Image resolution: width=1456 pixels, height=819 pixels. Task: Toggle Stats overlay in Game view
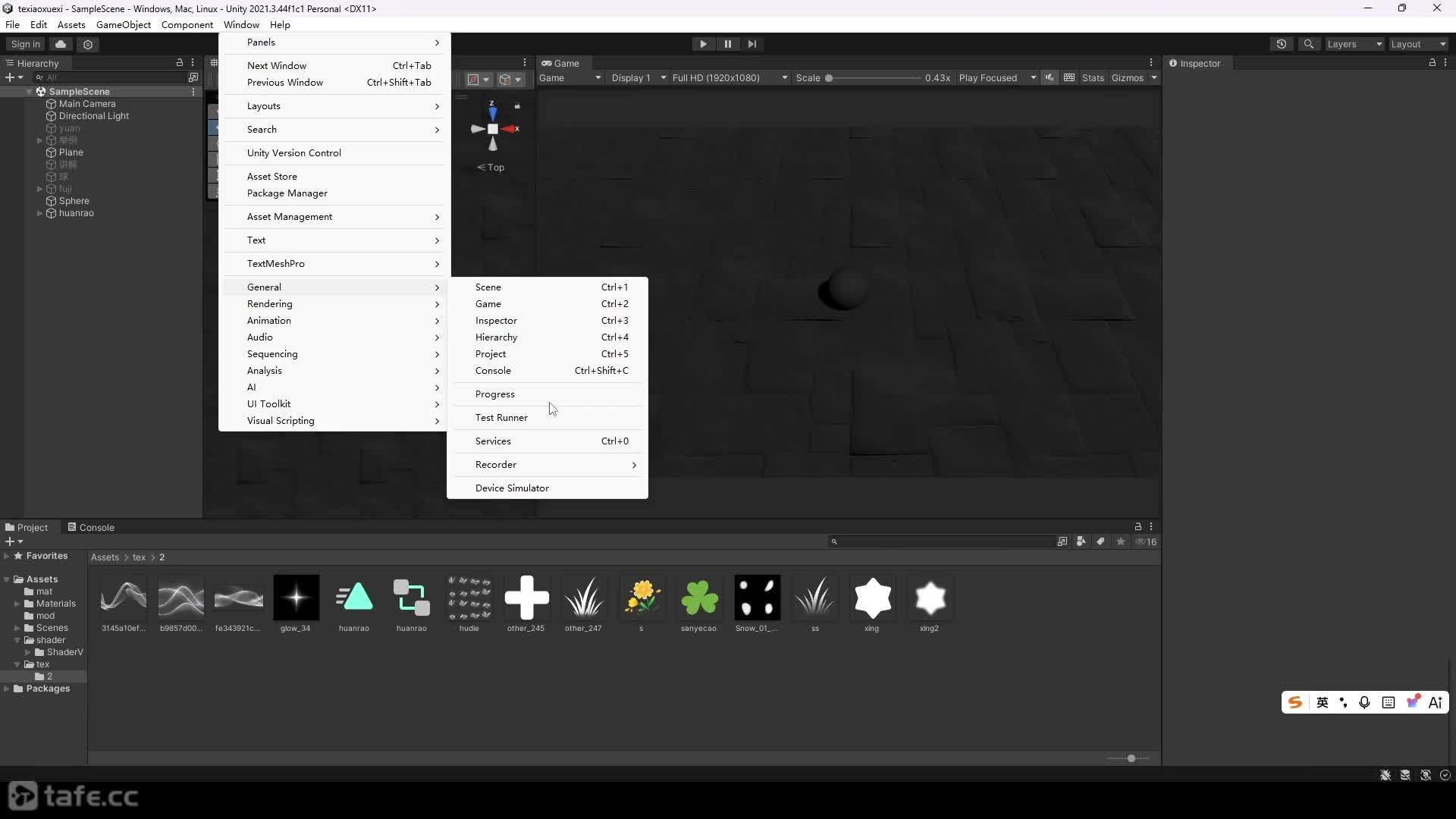tap(1093, 77)
